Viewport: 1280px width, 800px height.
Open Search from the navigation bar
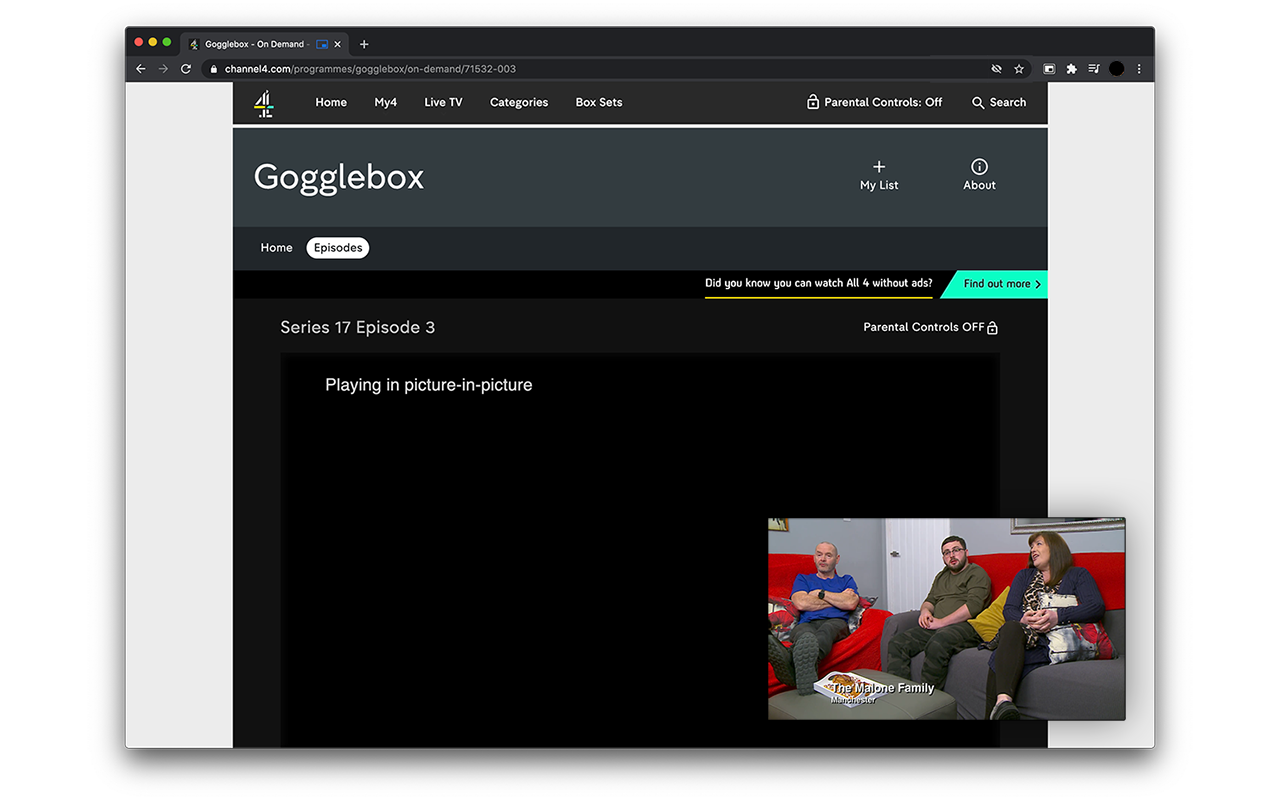pos(997,102)
